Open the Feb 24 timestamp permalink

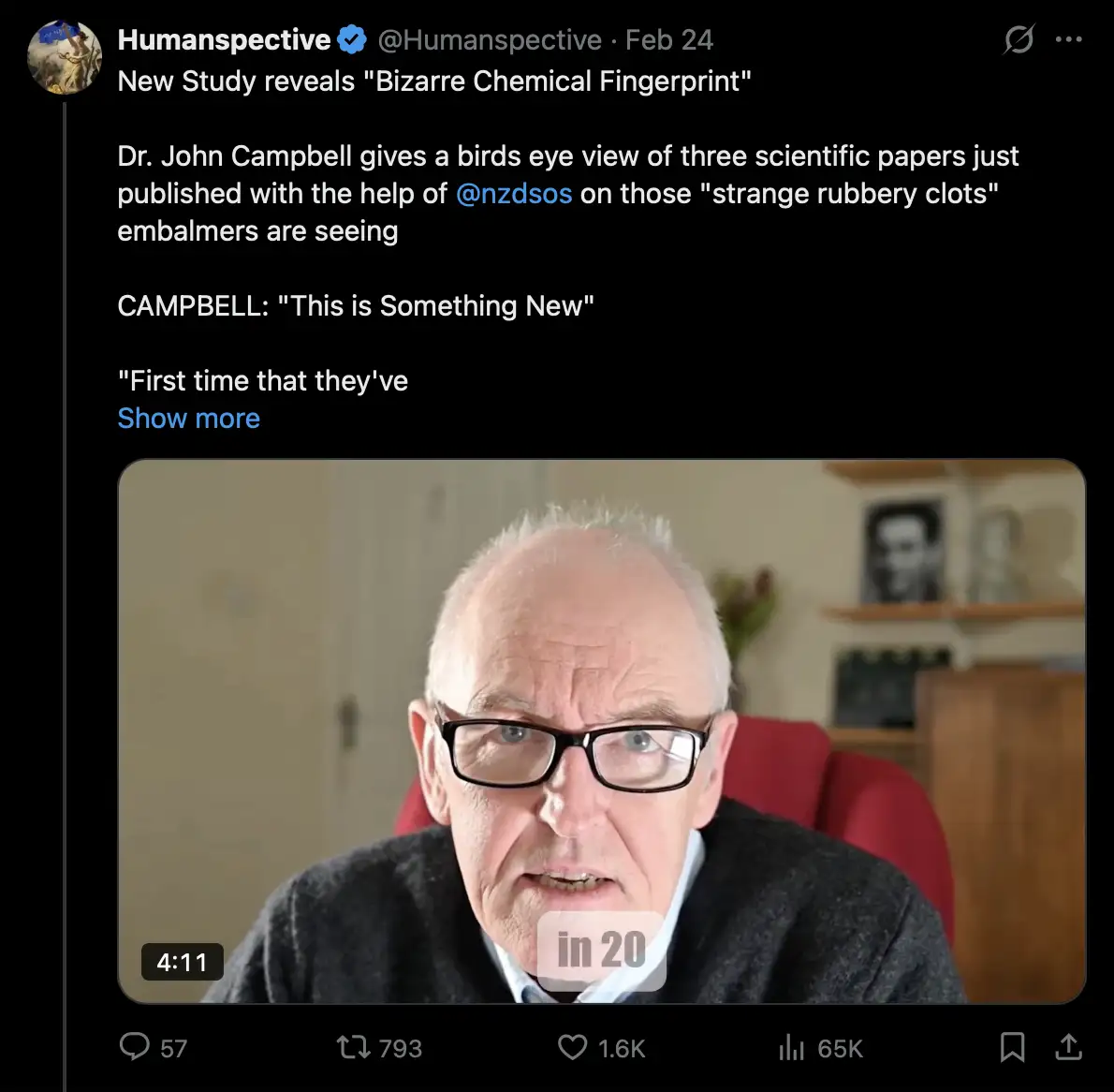669,40
